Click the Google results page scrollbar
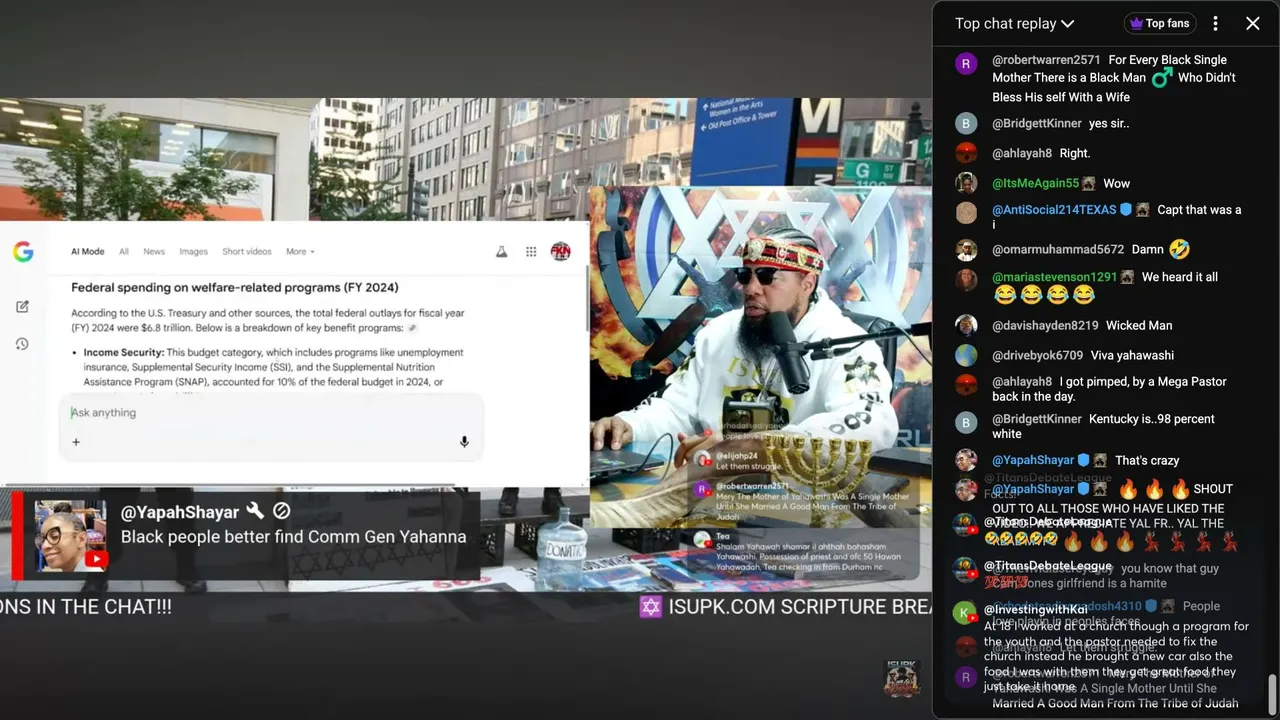 586,300
